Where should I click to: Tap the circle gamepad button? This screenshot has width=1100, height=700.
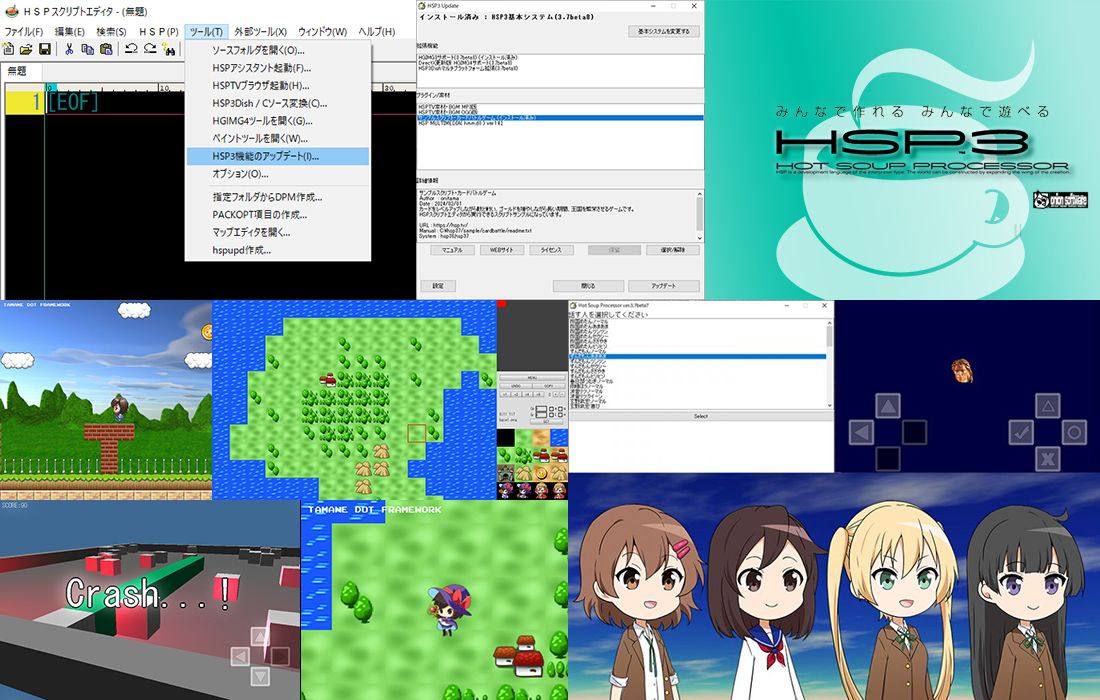(1074, 433)
